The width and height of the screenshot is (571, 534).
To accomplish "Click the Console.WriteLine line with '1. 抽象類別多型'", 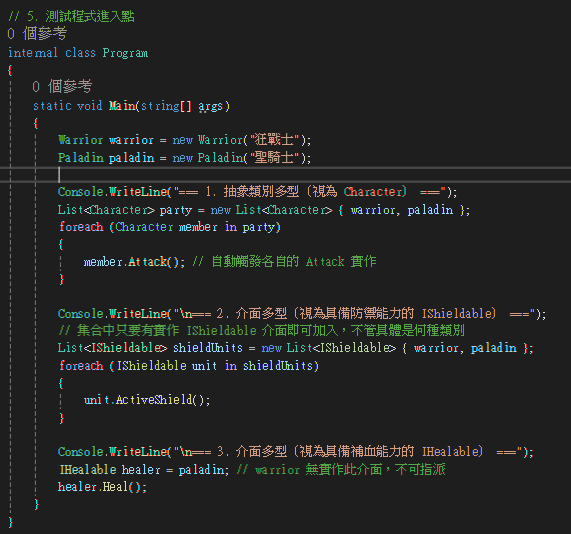I will [x=257, y=192].
